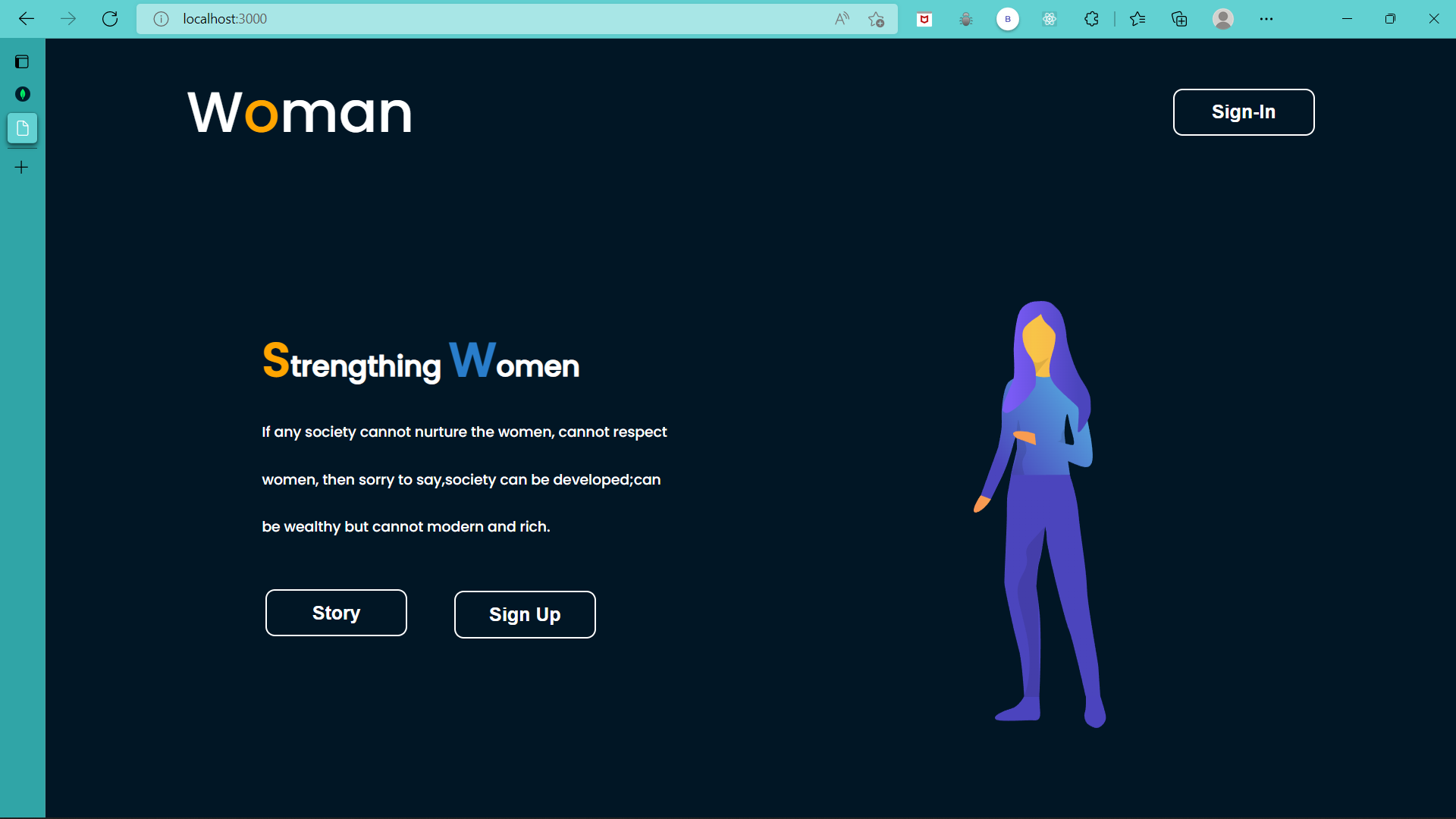Click the Story button
The height and width of the screenshot is (819, 1456).
tap(336, 613)
